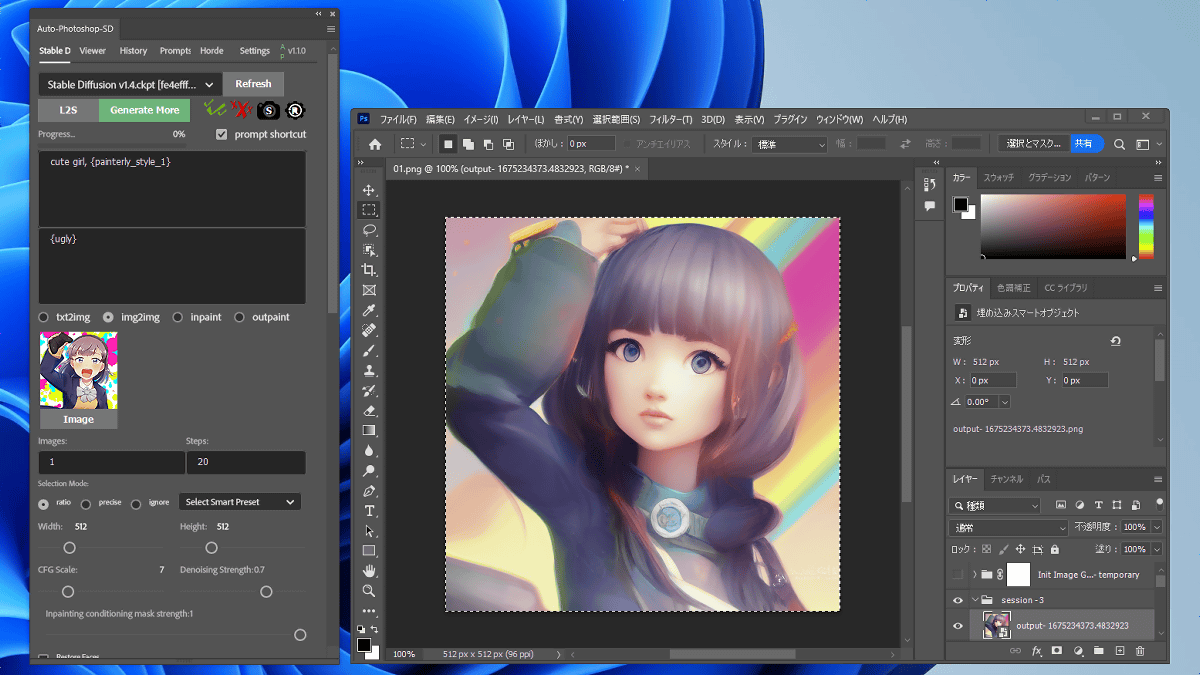
Task: Open the layer blend mode 通常 dropdown
Action: [1009, 527]
